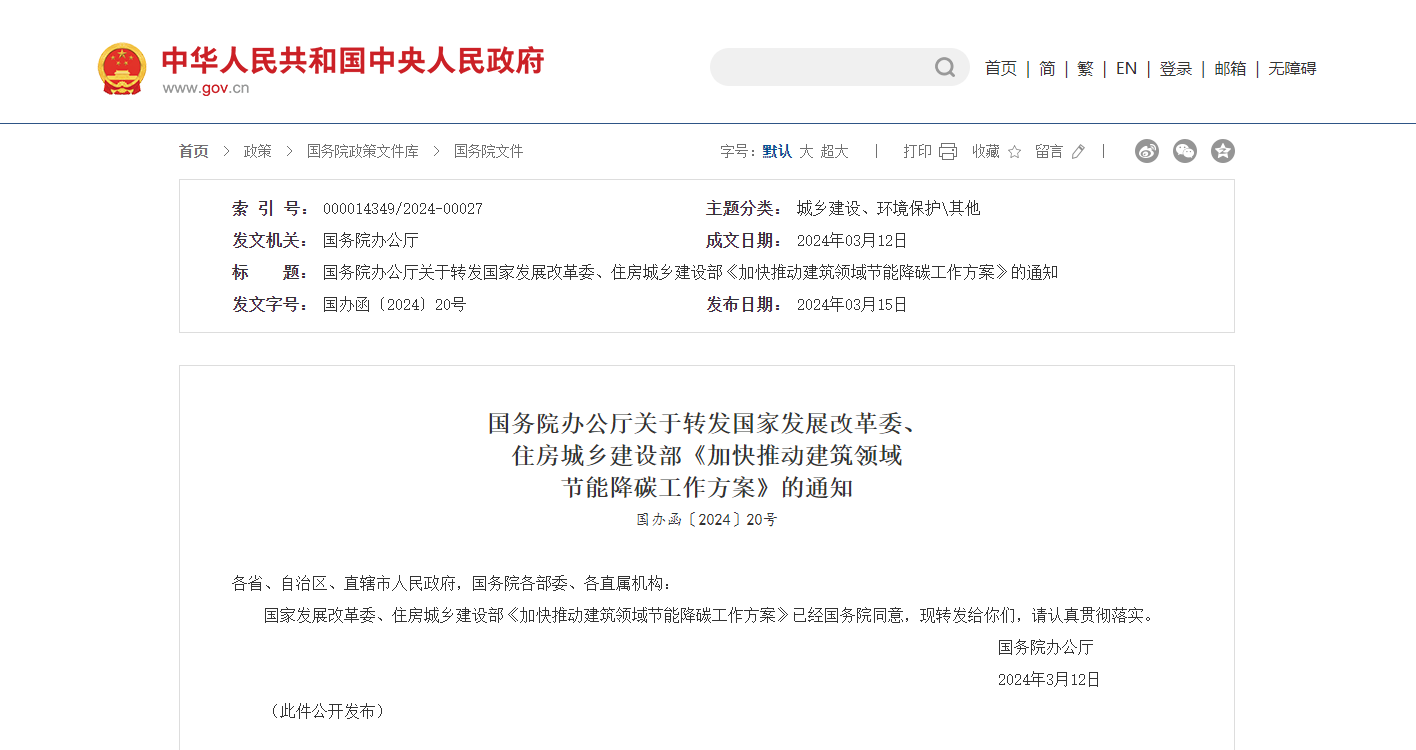Go to 国务院政策文件库 breadcrumb

(x=362, y=151)
